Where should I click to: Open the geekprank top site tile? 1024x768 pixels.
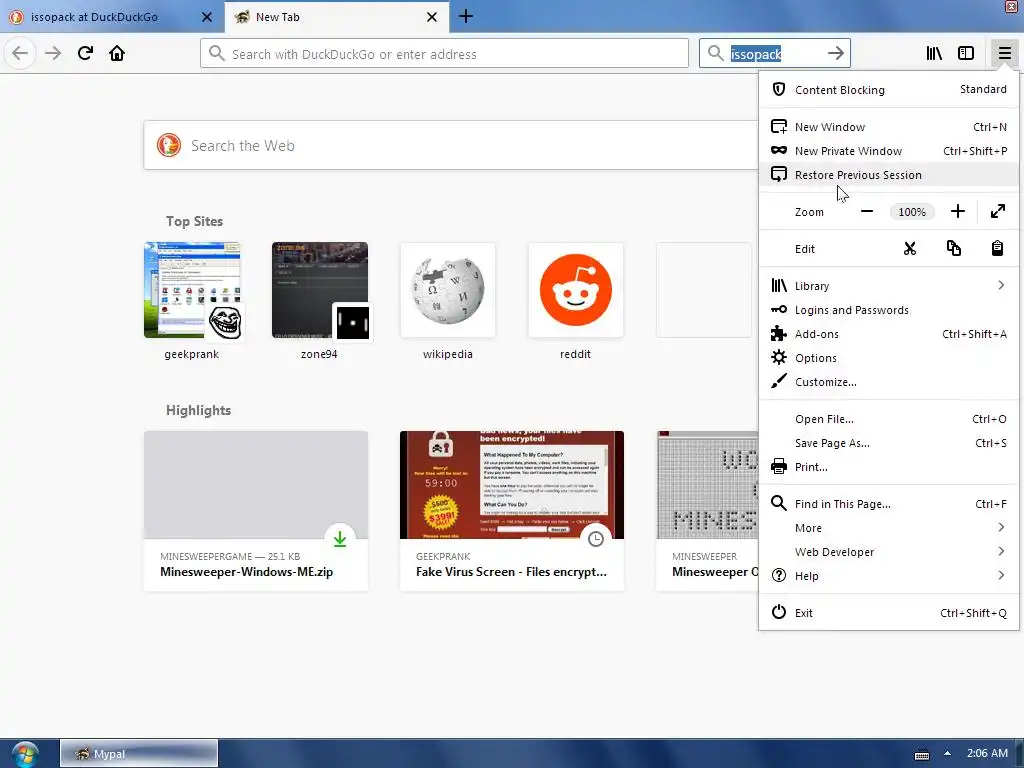192,301
